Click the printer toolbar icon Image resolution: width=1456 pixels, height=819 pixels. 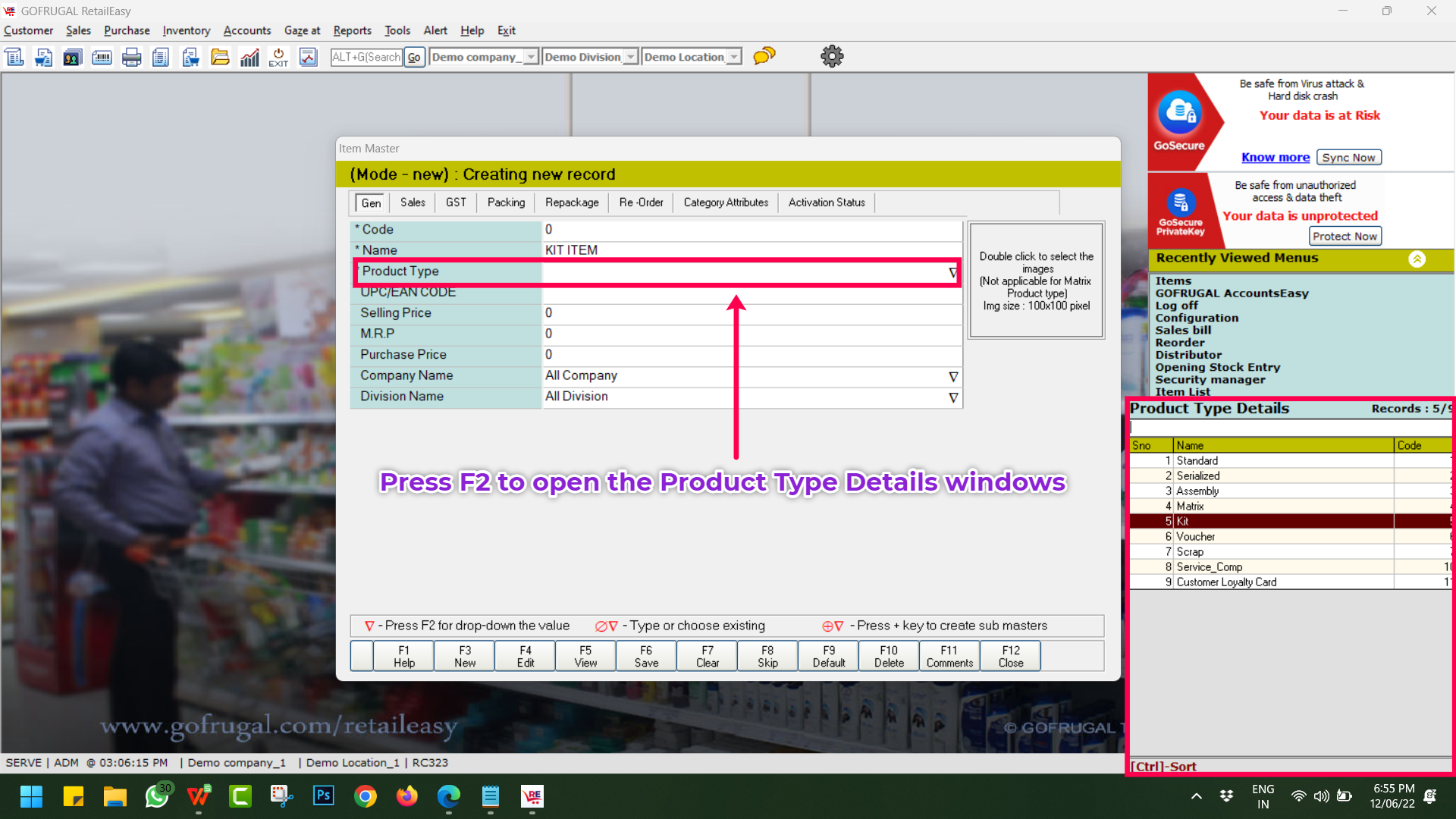coord(131,57)
